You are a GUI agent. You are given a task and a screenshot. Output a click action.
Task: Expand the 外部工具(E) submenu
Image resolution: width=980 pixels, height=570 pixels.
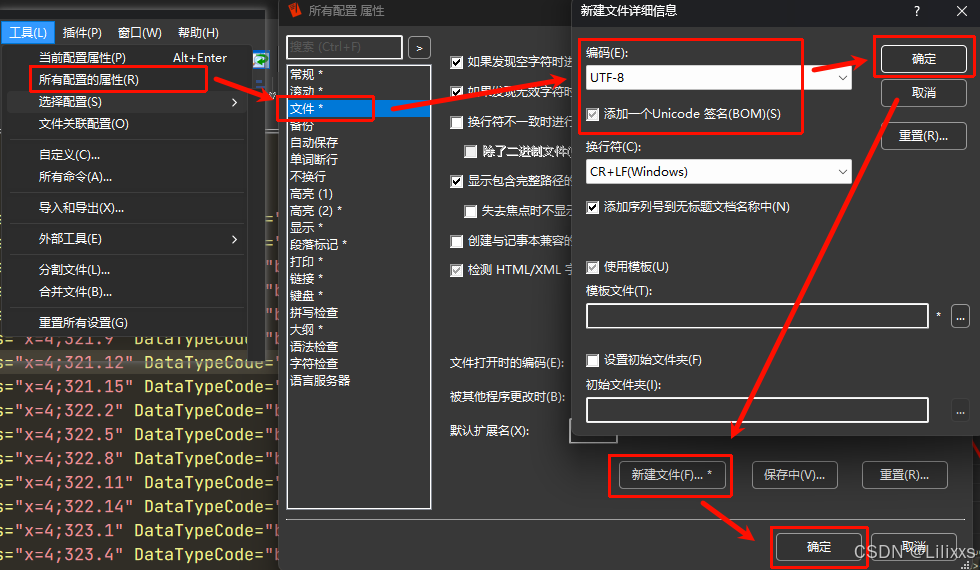pyautogui.click(x=128, y=239)
